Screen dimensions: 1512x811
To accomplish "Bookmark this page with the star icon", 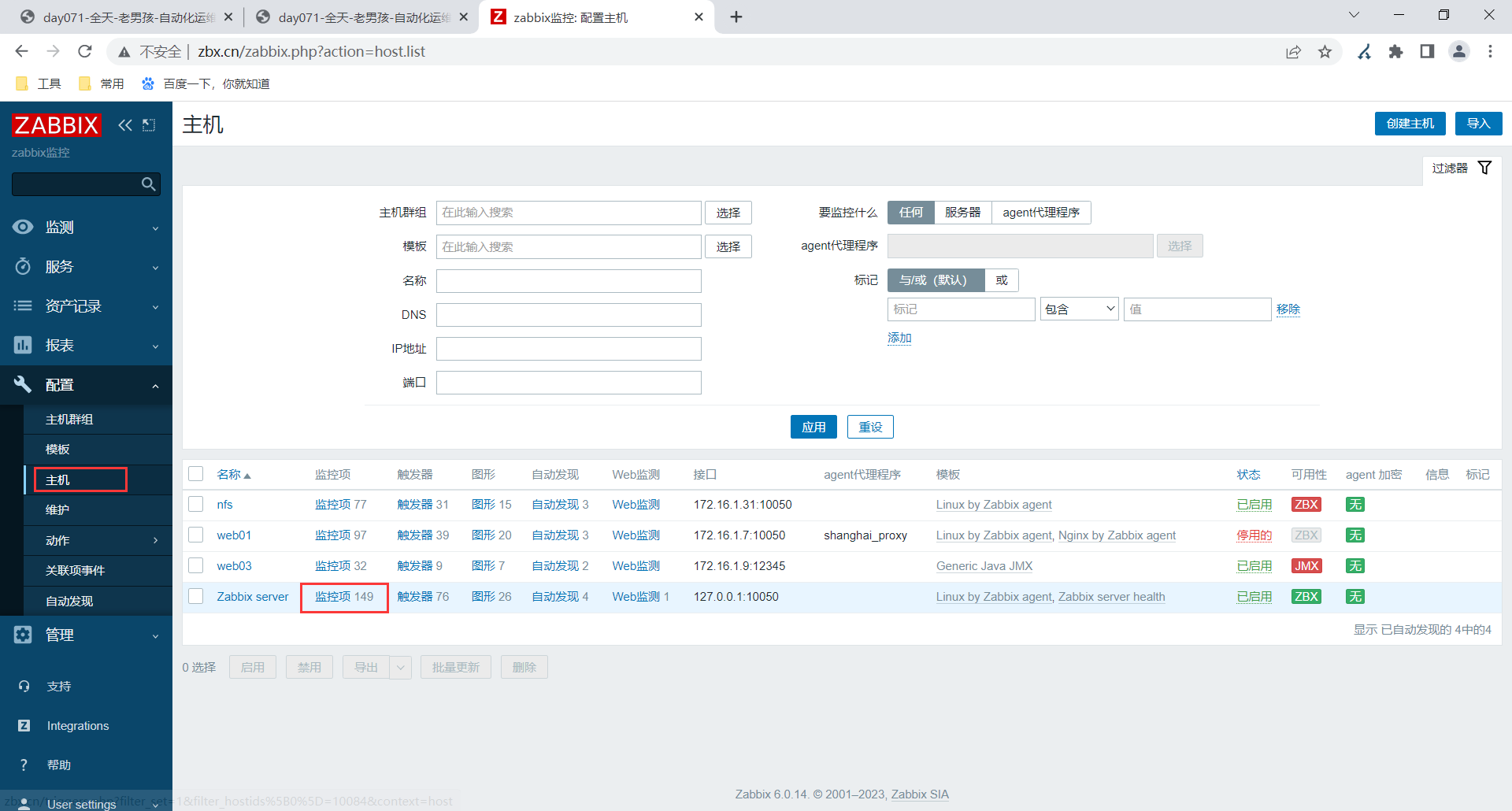I will [x=1325, y=51].
